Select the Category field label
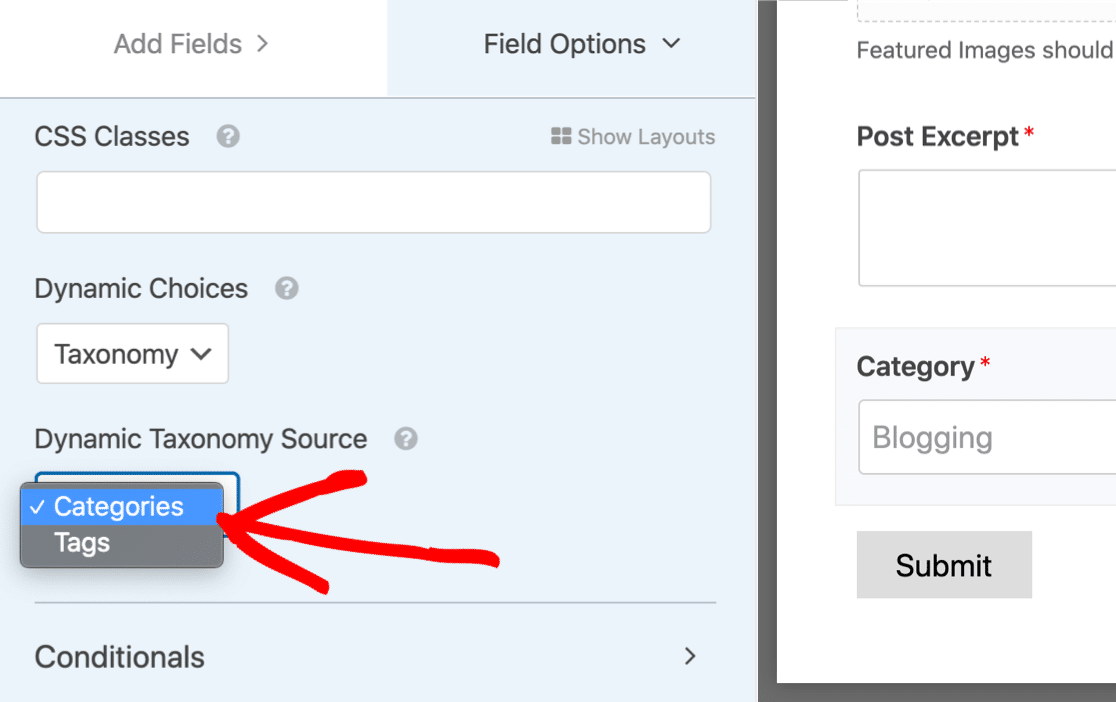This screenshot has height=702, width=1116. 915,367
